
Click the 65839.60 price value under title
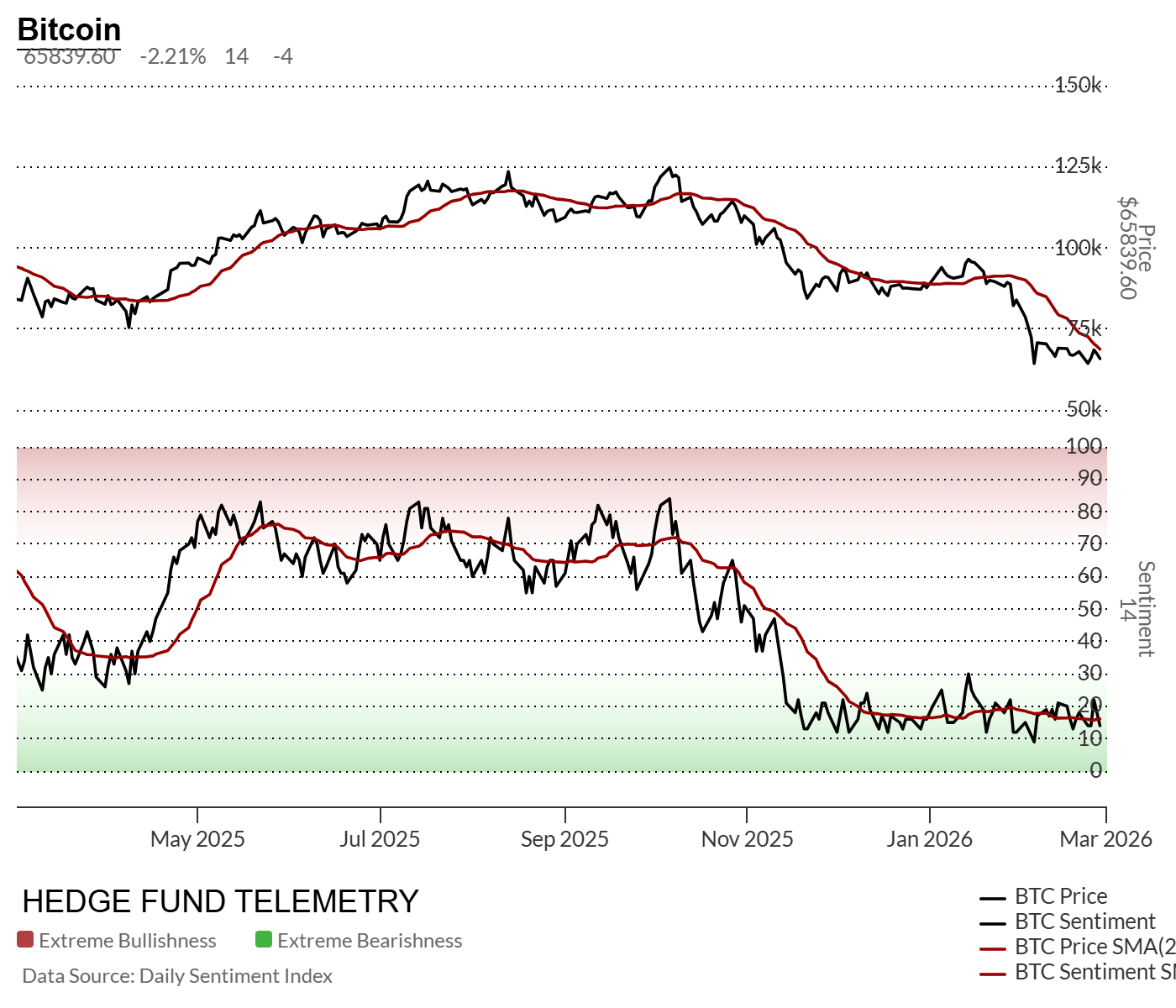click(x=70, y=56)
